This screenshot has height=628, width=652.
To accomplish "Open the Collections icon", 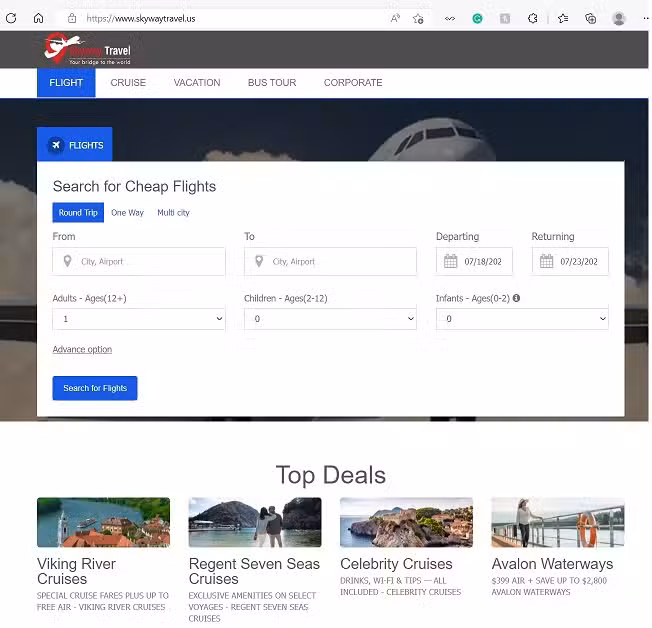I will click(x=590, y=18).
